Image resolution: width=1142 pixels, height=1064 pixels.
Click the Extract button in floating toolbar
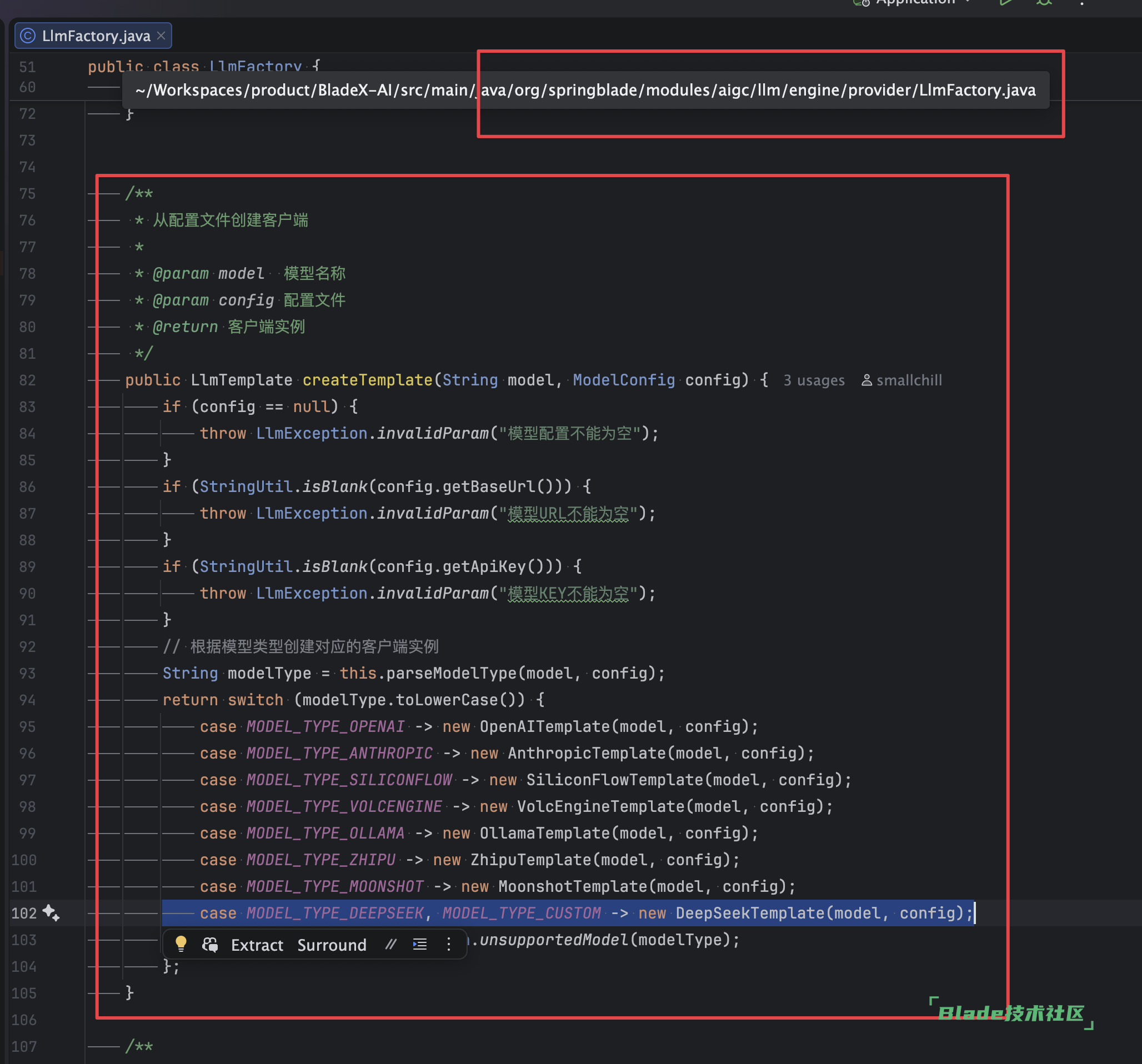tap(257, 945)
